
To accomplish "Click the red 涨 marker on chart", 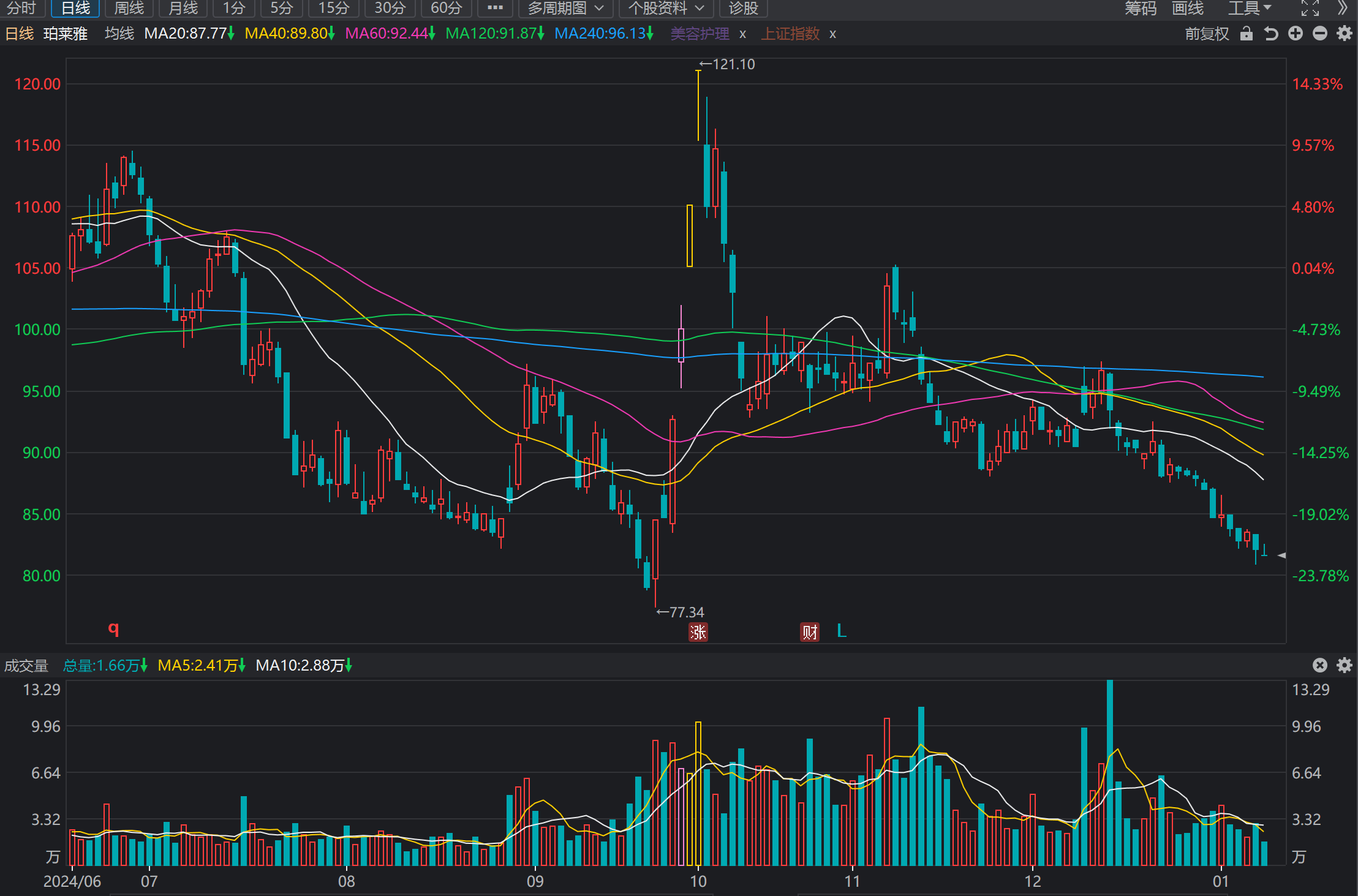I will [x=698, y=632].
